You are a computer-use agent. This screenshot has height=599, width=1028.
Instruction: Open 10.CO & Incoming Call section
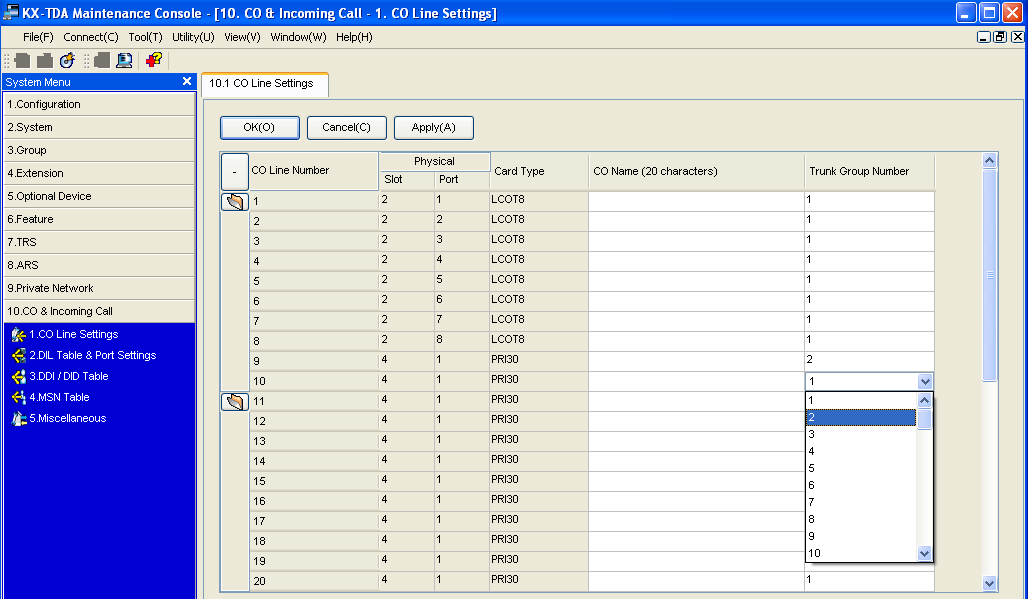click(100, 311)
